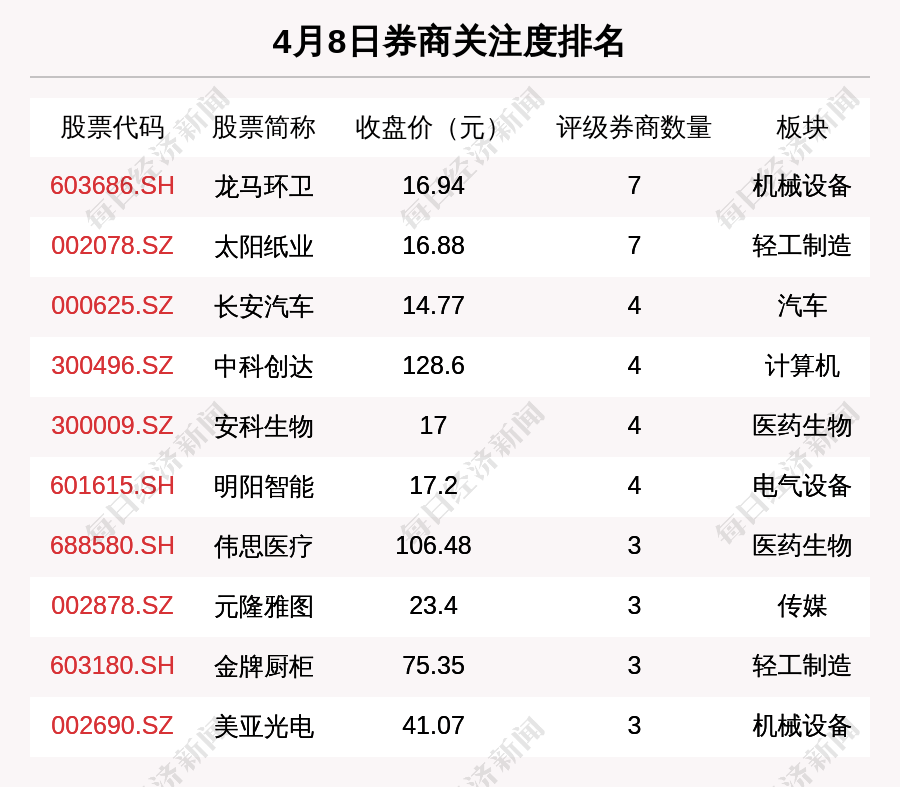Open the 002078.SZ stock code
This screenshot has height=787, width=900.
click(112, 246)
